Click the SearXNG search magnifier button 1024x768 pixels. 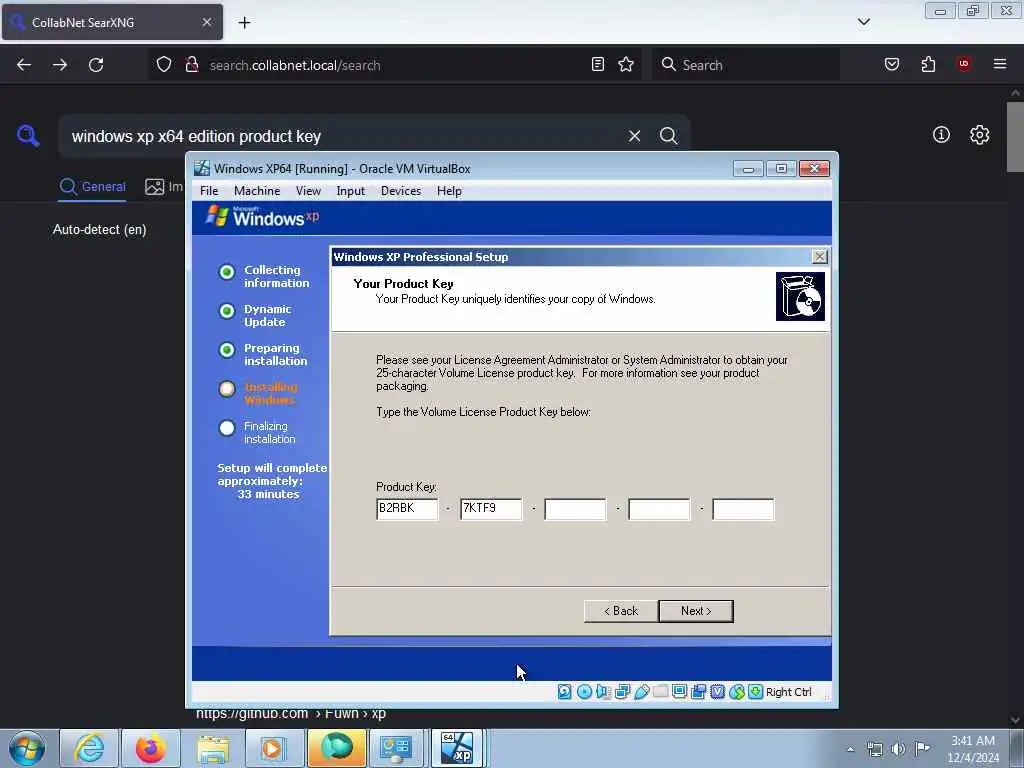tap(668, 136)
